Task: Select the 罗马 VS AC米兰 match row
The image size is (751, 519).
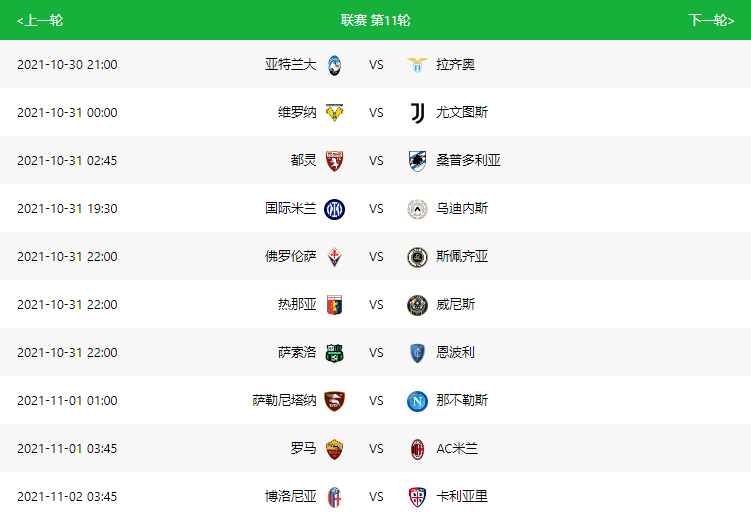Action: click(x=376, y=449)
